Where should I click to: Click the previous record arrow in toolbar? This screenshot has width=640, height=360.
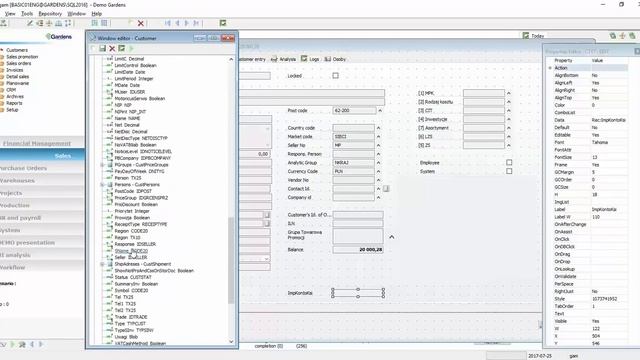(x=178, y=23)
